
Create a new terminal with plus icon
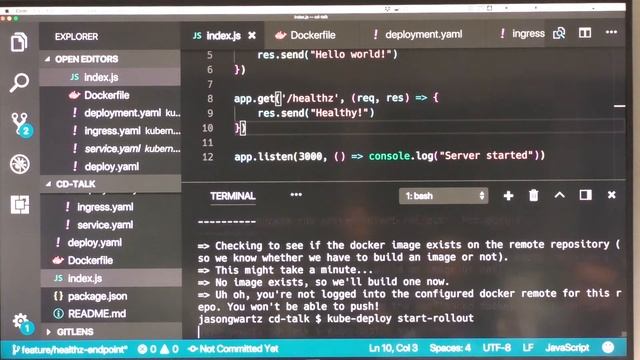tap(508, 196)
